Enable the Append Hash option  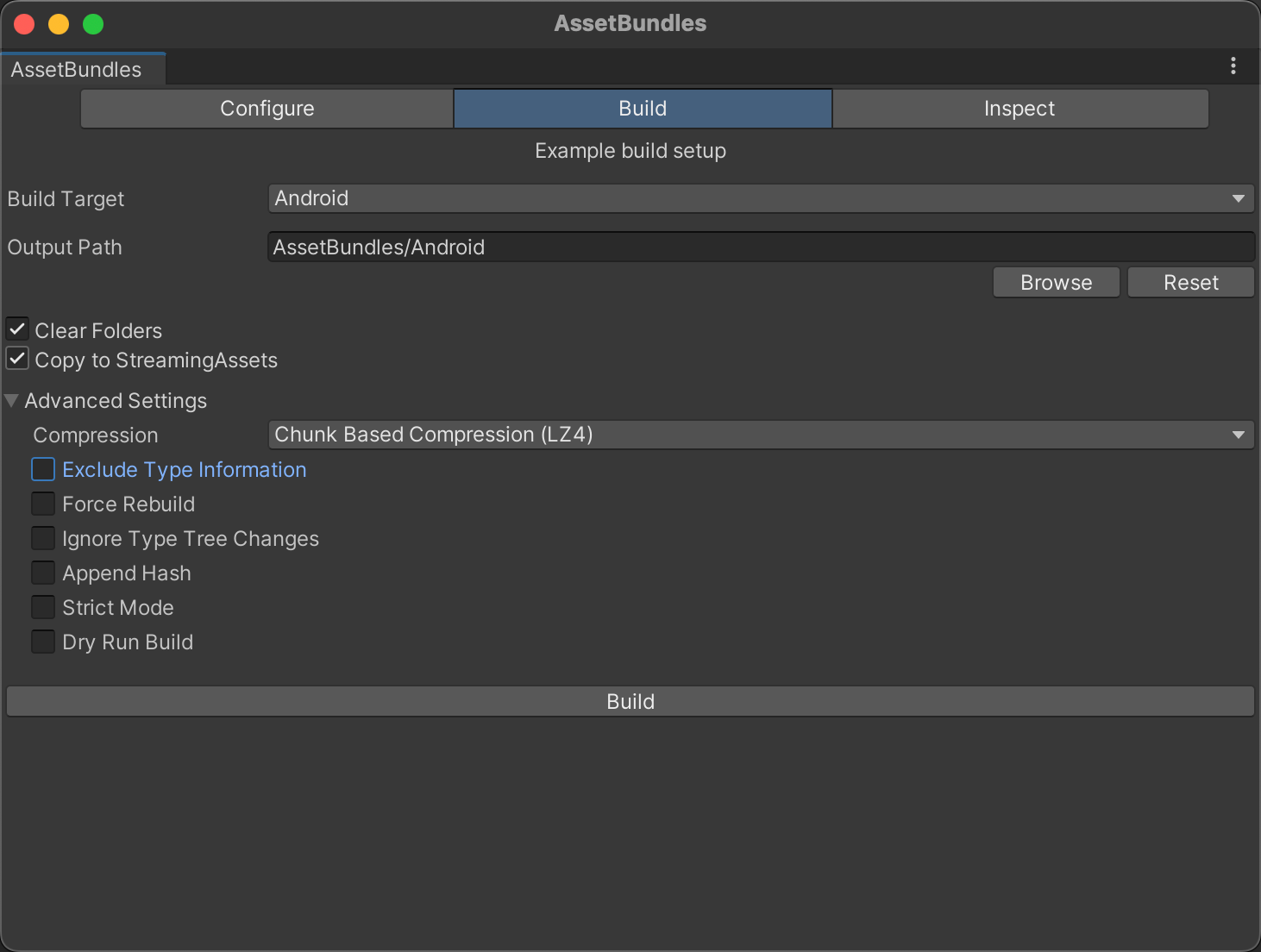coord(43,573)
